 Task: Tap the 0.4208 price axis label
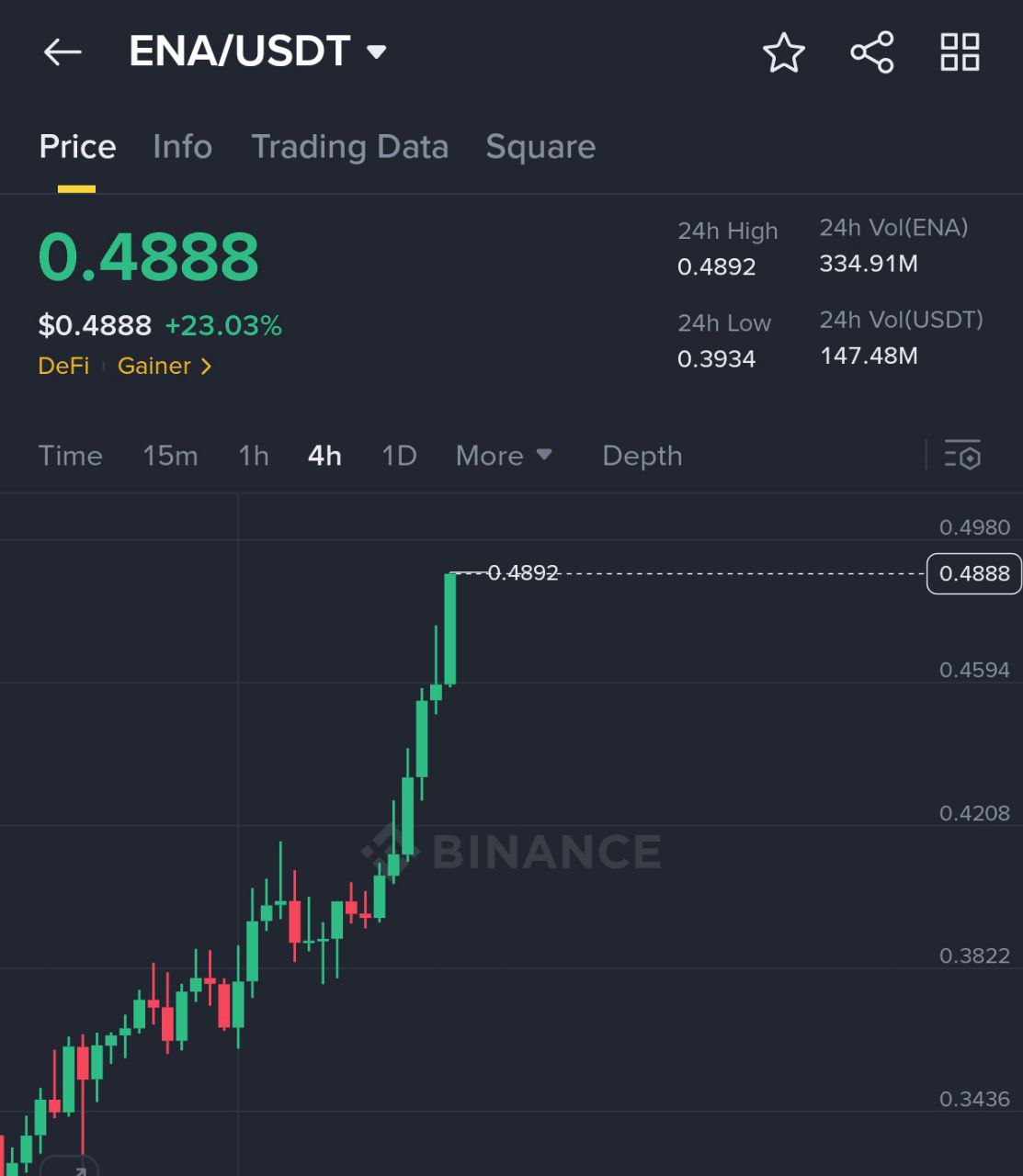pos(974,813)
